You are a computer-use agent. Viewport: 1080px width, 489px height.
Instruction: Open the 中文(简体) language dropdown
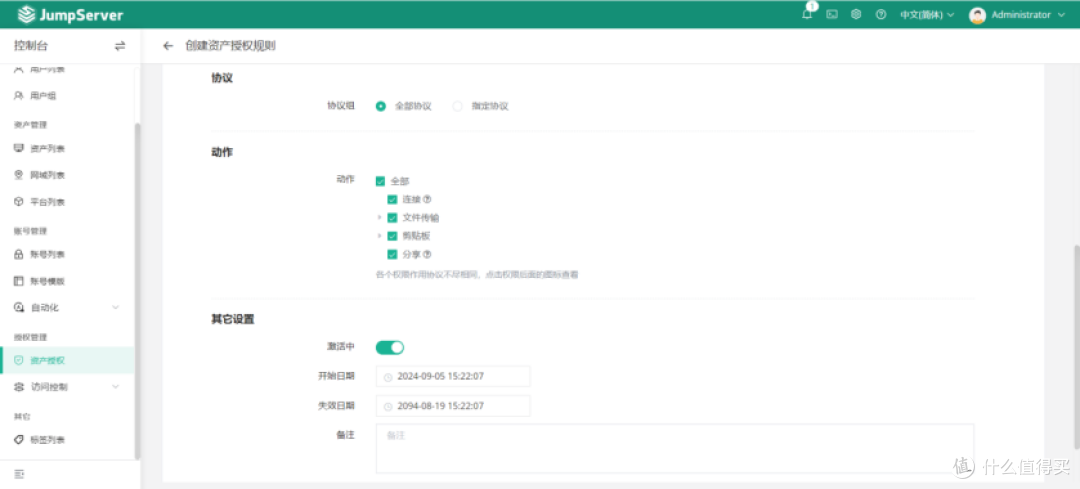(927, 14)
